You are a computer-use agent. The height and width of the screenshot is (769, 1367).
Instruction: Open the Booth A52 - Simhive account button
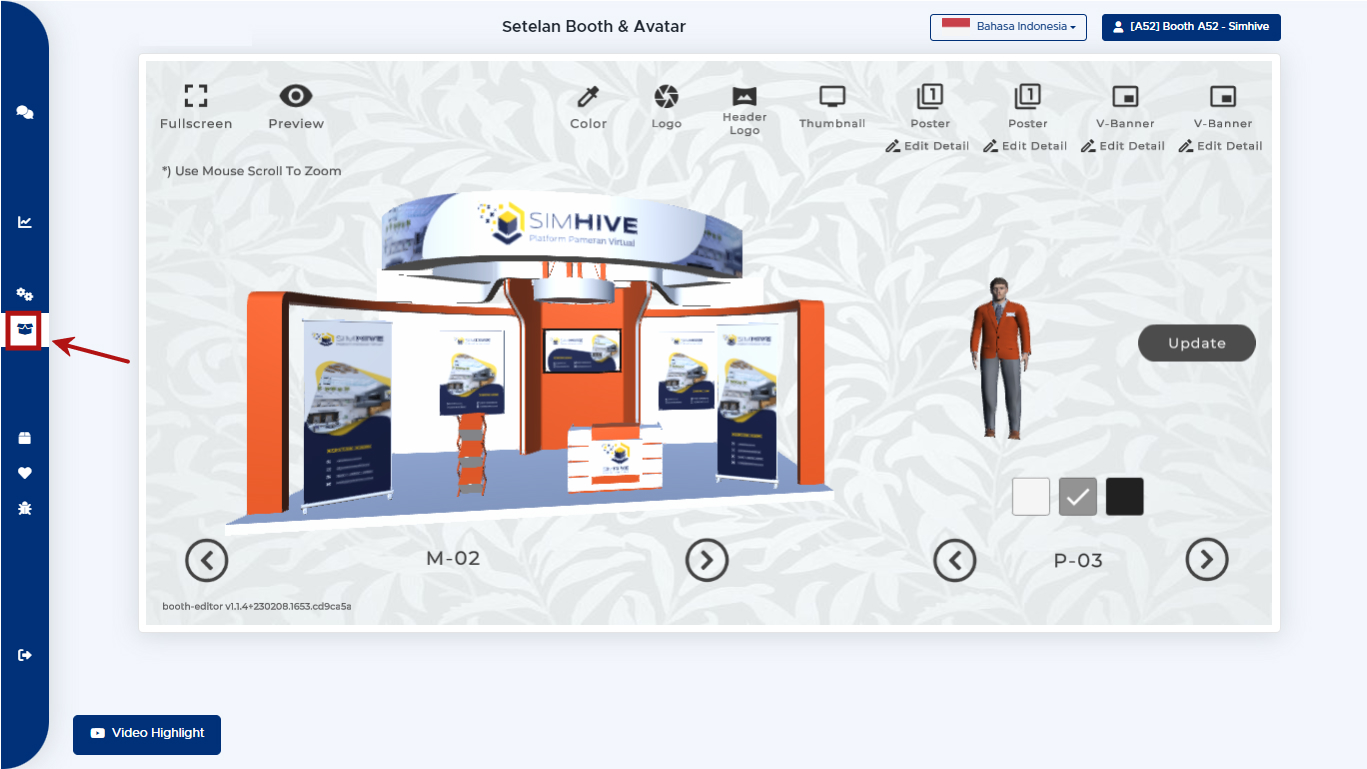(x=1191, y=27)
